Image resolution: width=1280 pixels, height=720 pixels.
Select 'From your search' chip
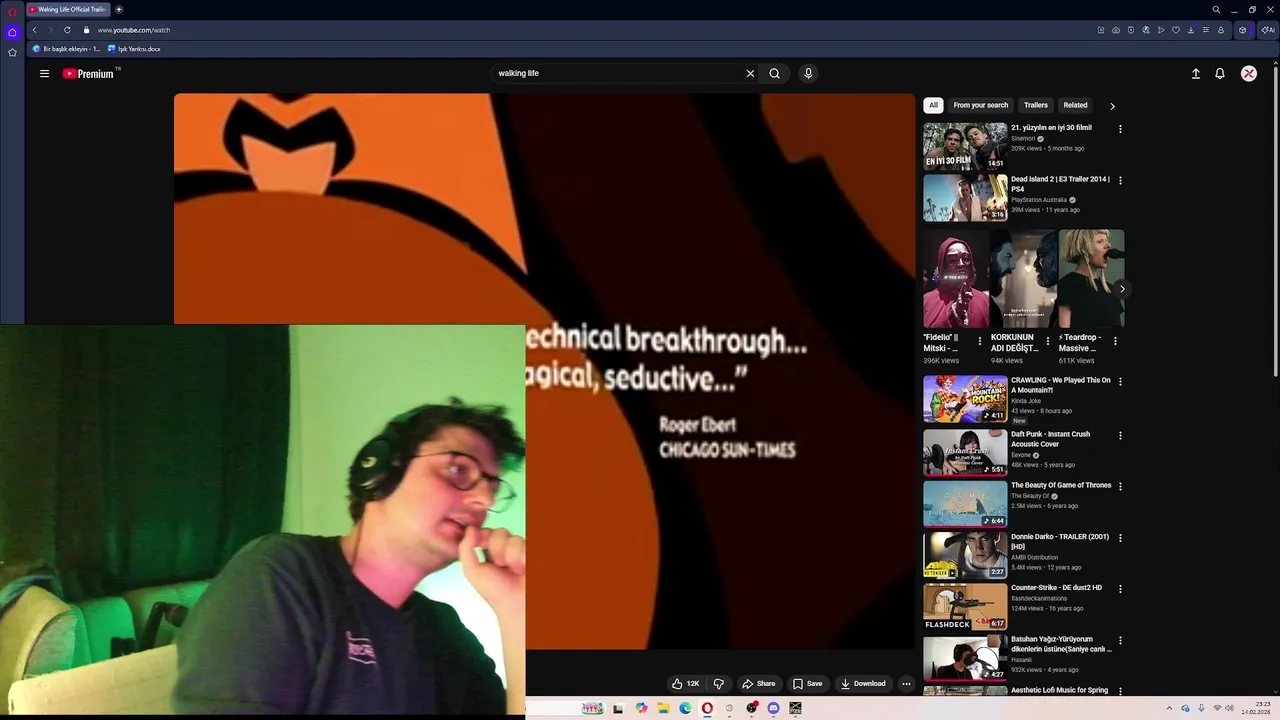tap(981, 105)
